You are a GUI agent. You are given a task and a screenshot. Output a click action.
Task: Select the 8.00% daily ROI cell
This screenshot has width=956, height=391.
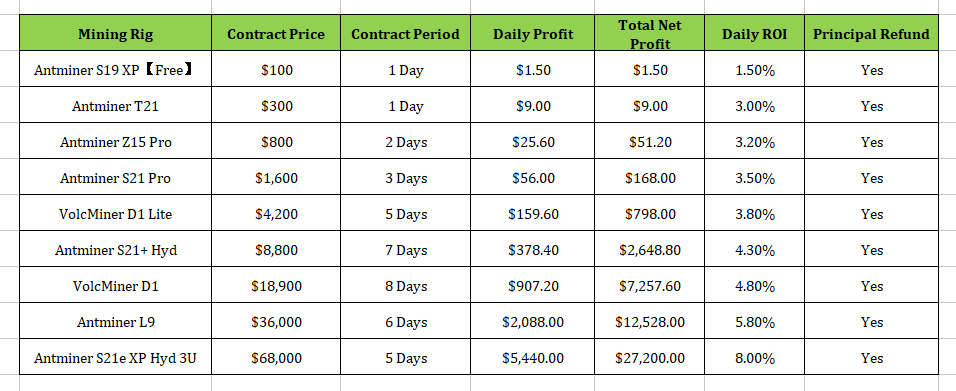[x=754, y=357]
